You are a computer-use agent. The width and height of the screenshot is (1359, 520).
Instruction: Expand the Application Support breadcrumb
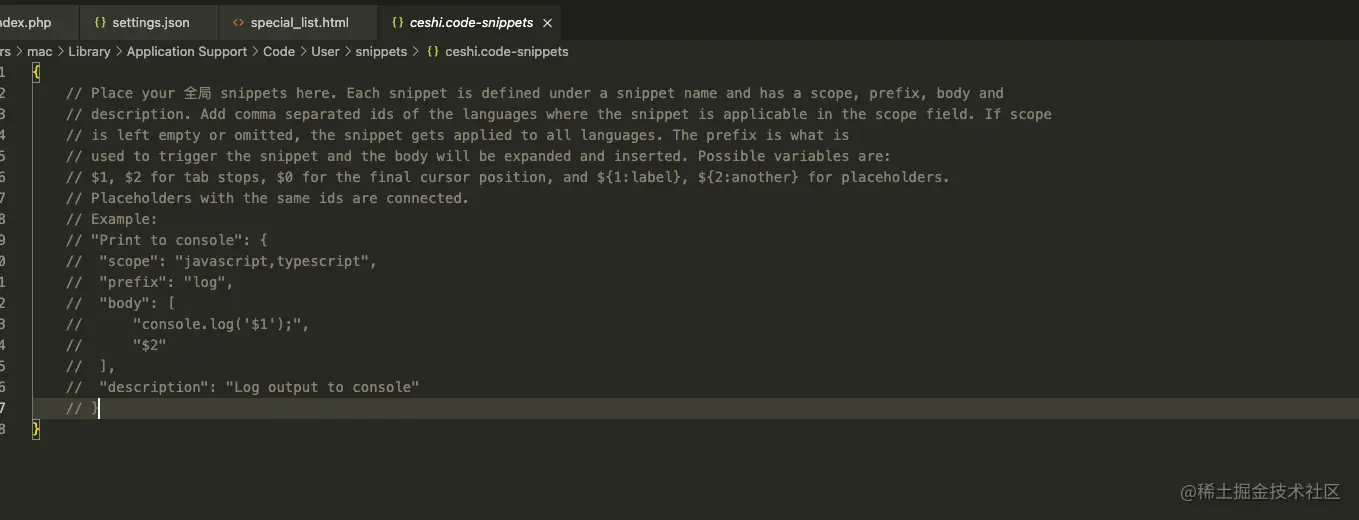point(186,51)
